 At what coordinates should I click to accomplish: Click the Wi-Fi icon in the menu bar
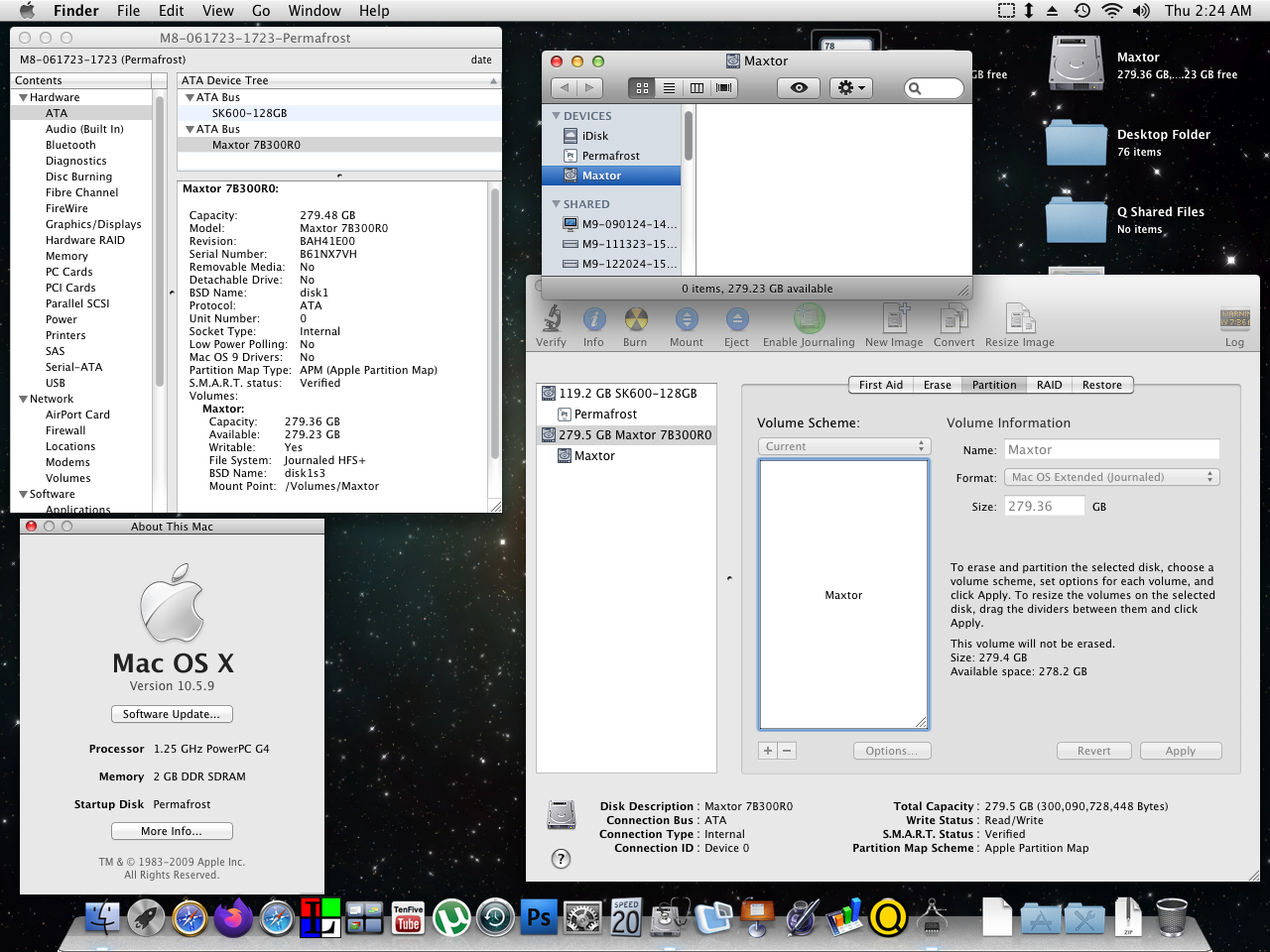[1111, 11]
